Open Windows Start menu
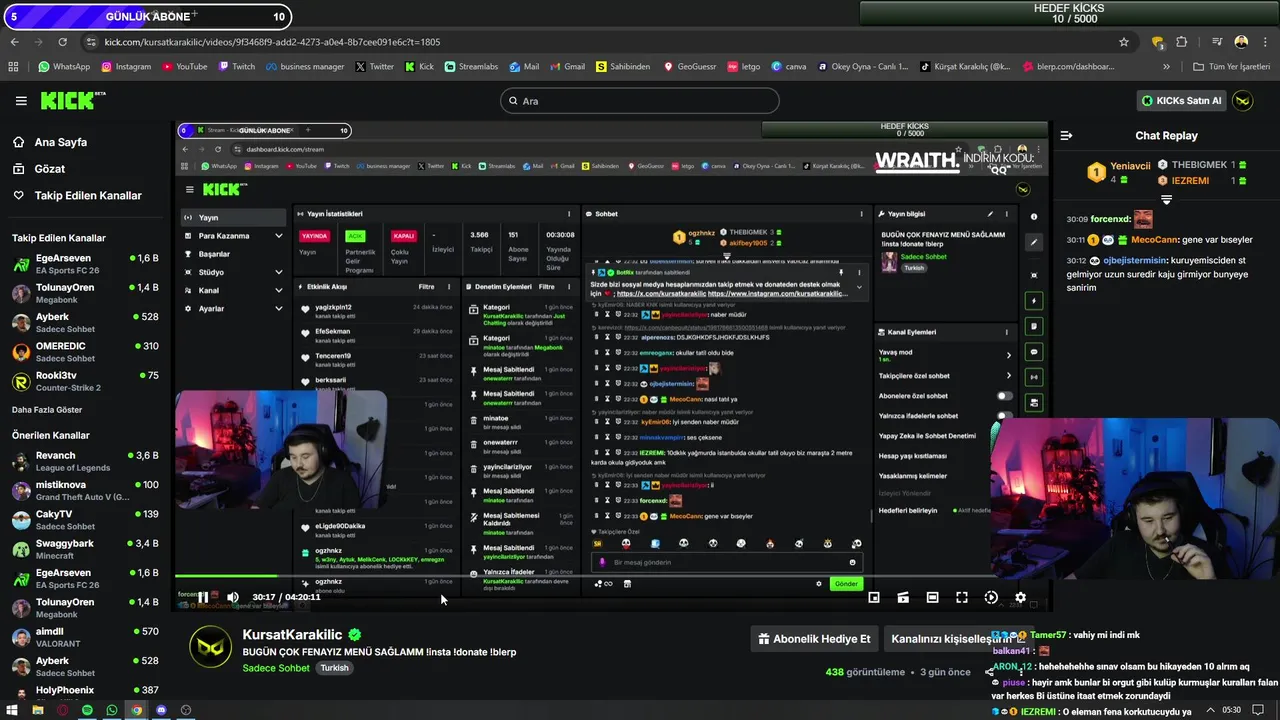The width and height of the screenshot is (1280, 720). [x=11, y=710]
